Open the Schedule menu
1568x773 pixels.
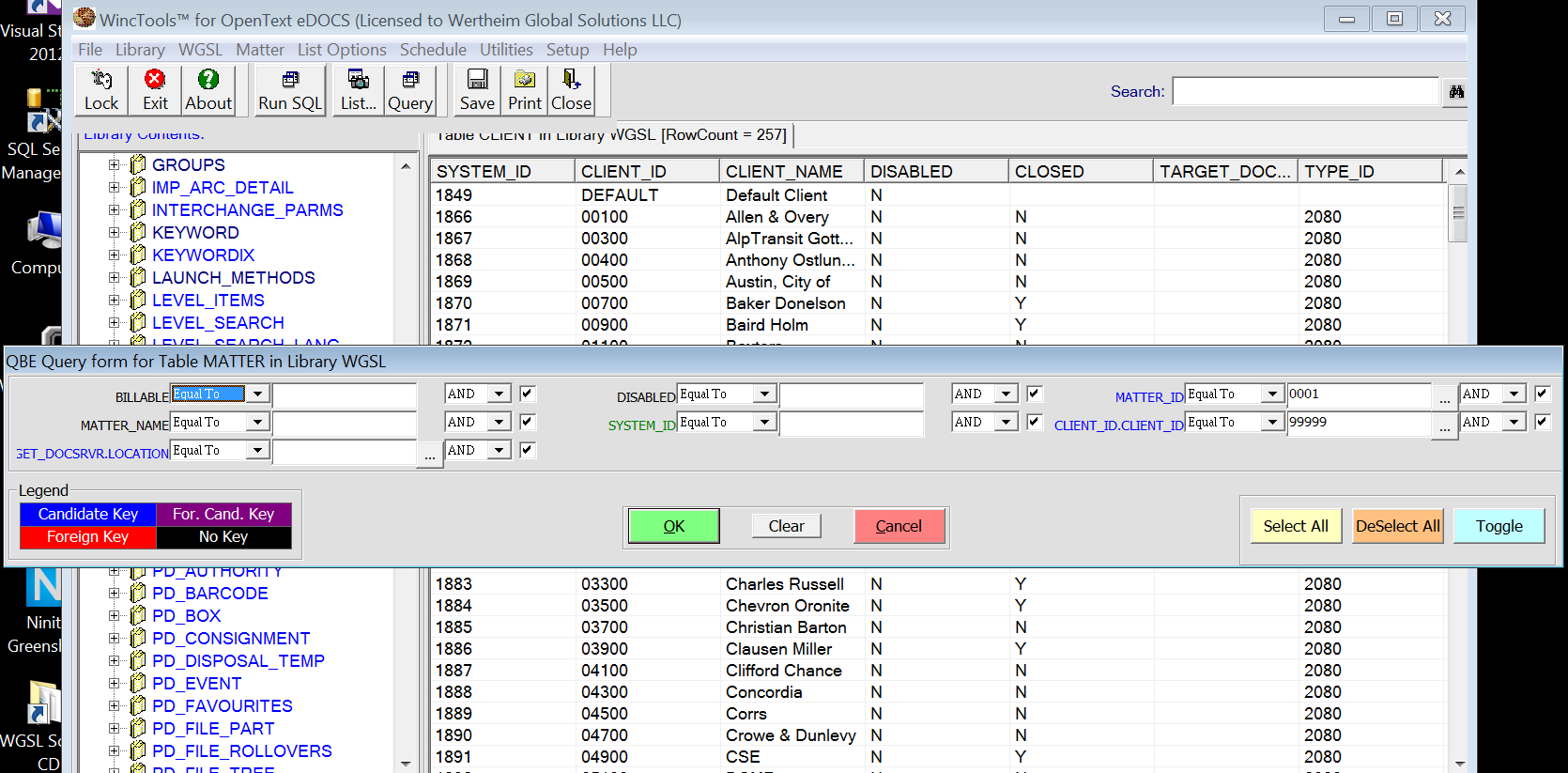(433, 50)
